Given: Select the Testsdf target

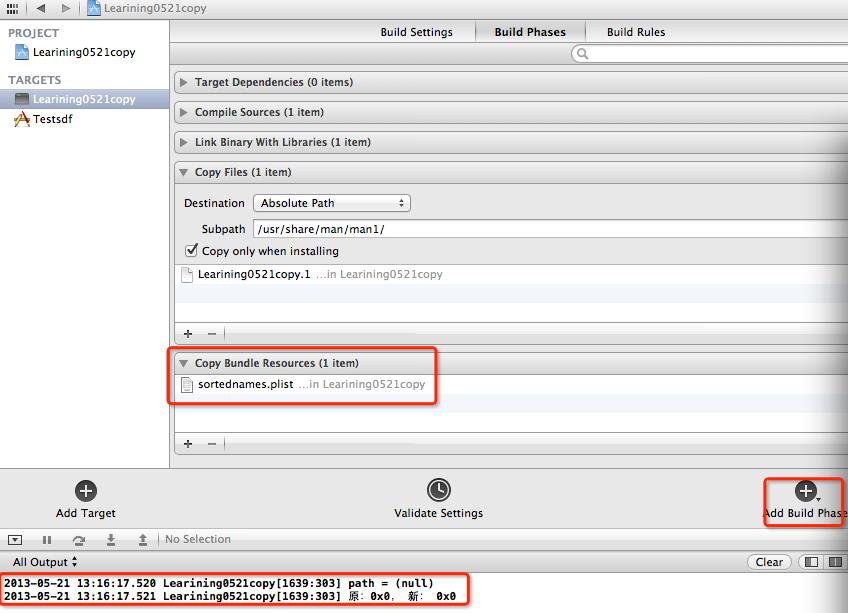Looking at the screenshot, I should pos(43,119).
